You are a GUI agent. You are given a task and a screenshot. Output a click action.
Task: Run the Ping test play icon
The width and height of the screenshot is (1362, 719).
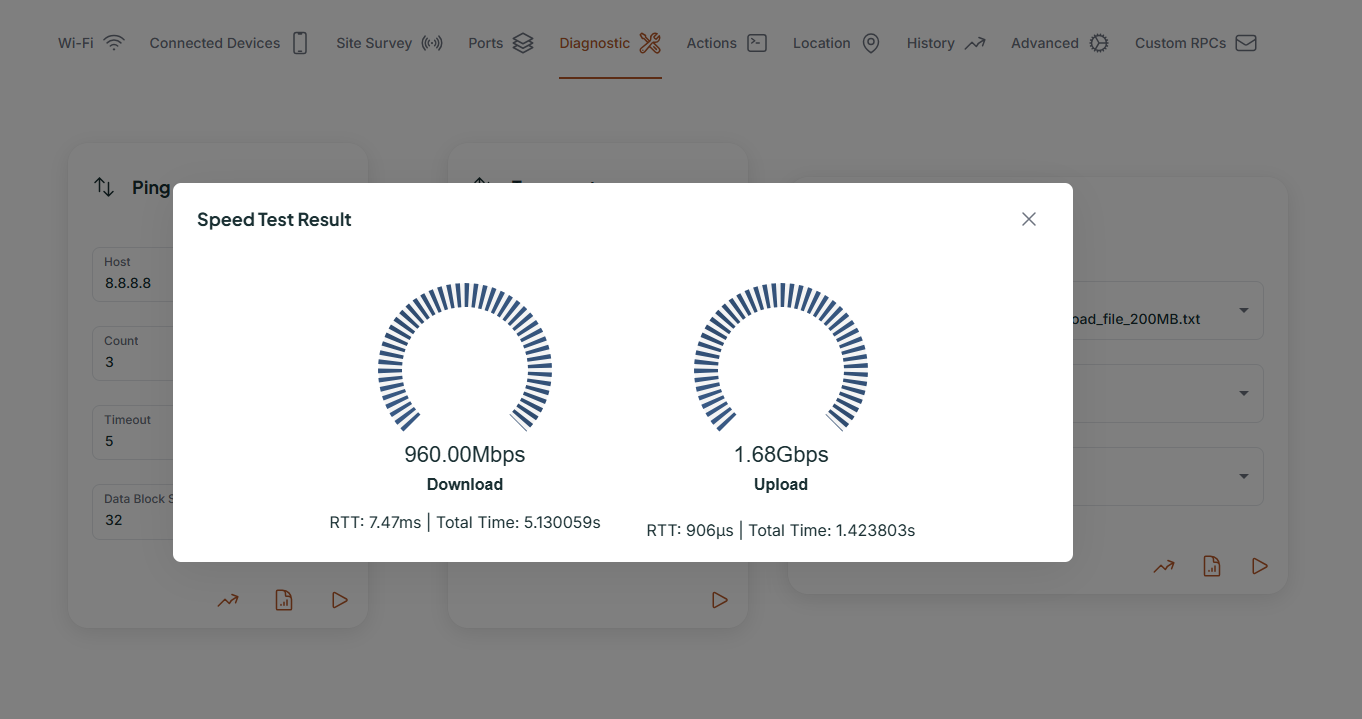tap(340, 600)
